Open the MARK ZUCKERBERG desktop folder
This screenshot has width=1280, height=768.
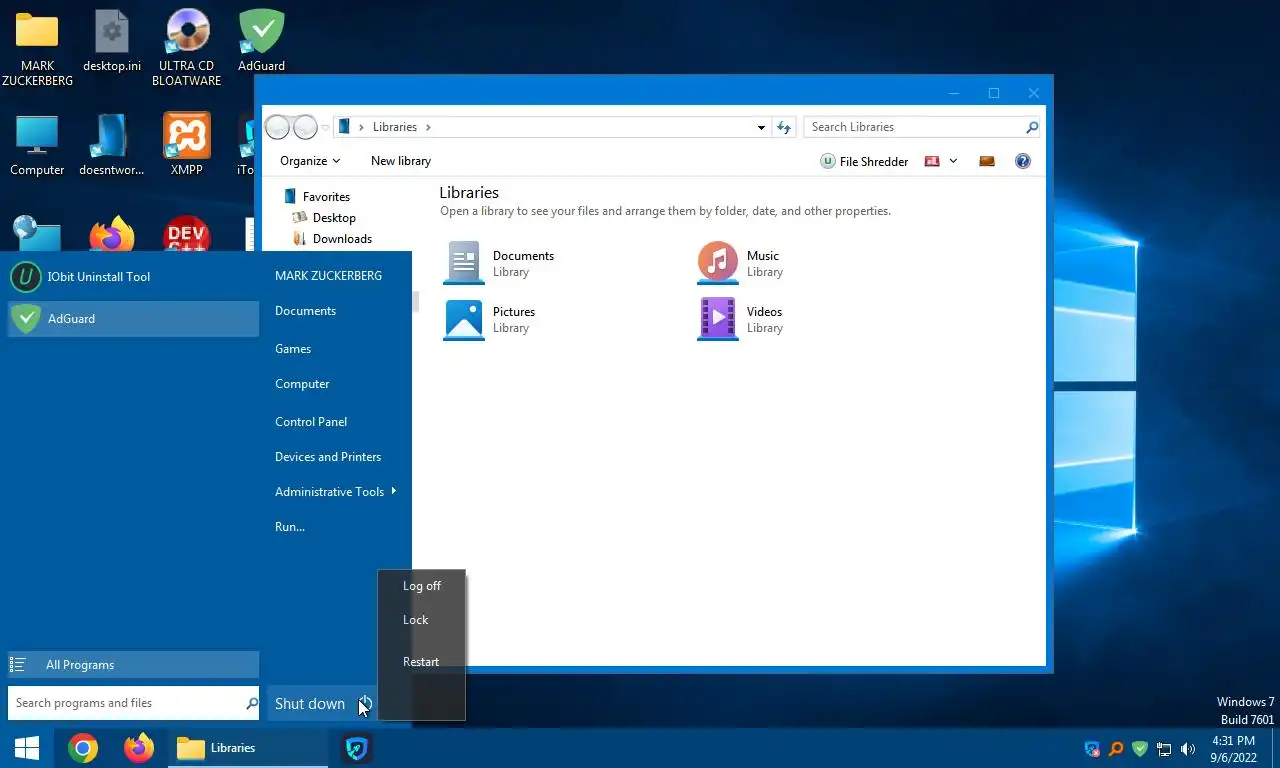37,47
